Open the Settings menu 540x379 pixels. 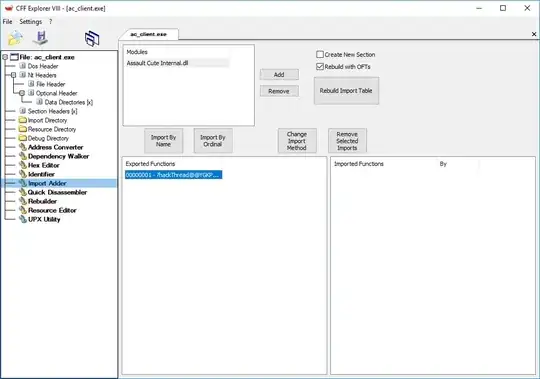[31, 22]
